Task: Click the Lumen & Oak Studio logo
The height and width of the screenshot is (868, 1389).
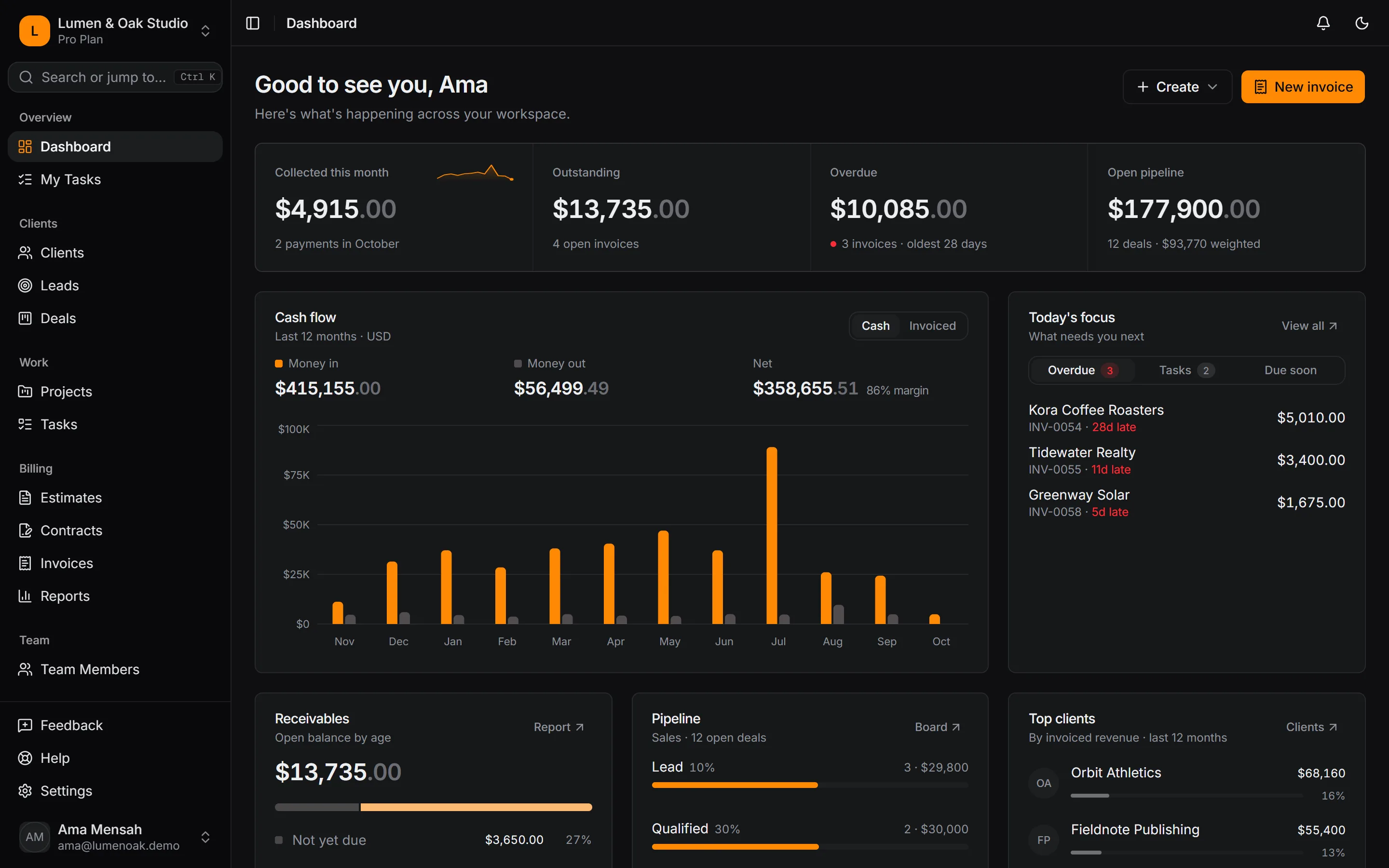Action: click(x=34, y=30)
